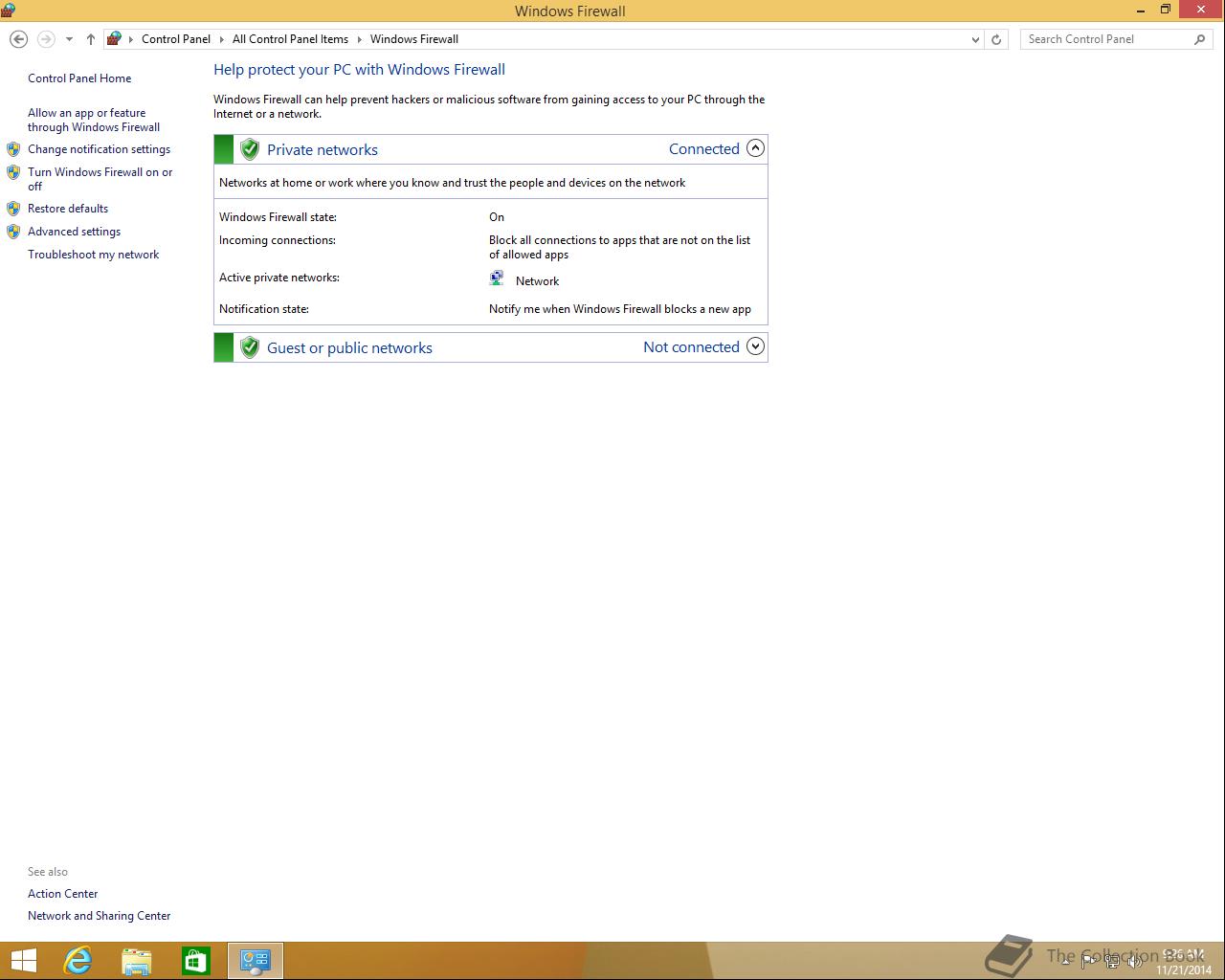1225x980 pixels.
Task: Click green shield icon of Private networks
Action: [250, 149]
